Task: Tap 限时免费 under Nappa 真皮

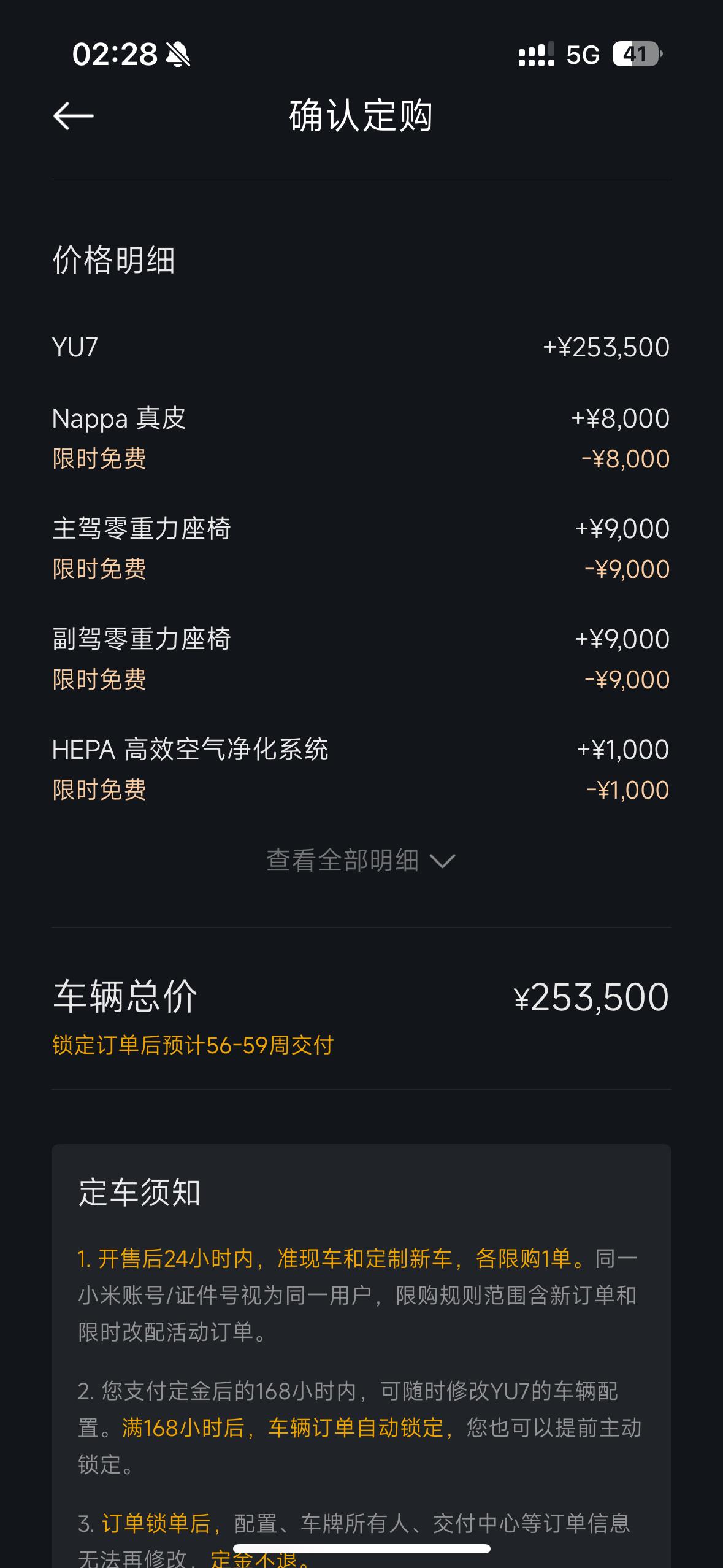Action: pos(99,459)
